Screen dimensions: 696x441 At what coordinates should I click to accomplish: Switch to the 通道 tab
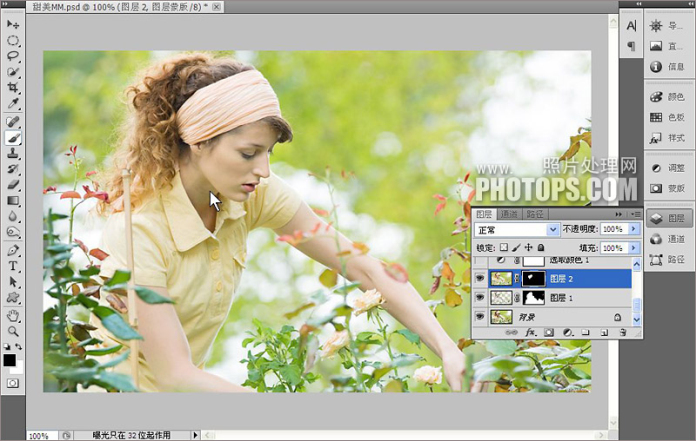click(x=509, y=214)
